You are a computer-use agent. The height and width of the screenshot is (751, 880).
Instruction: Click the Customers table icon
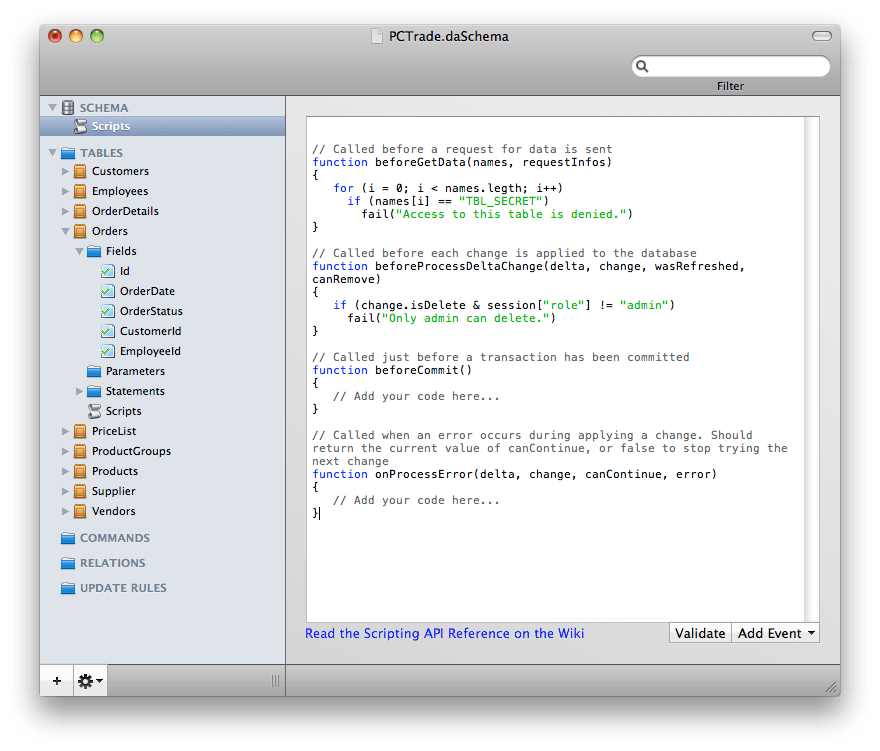[80, 171]
